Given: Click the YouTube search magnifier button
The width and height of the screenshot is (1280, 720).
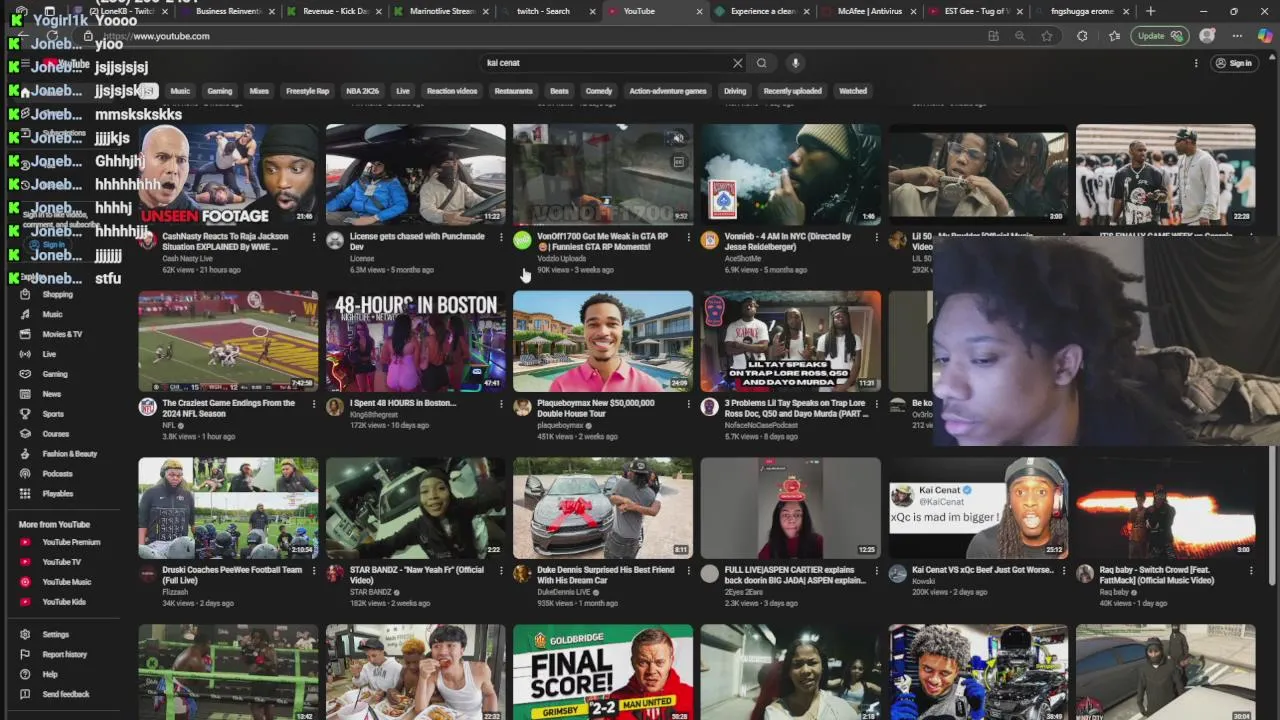Looking at the screenshot, I should (x=762, y=63).
